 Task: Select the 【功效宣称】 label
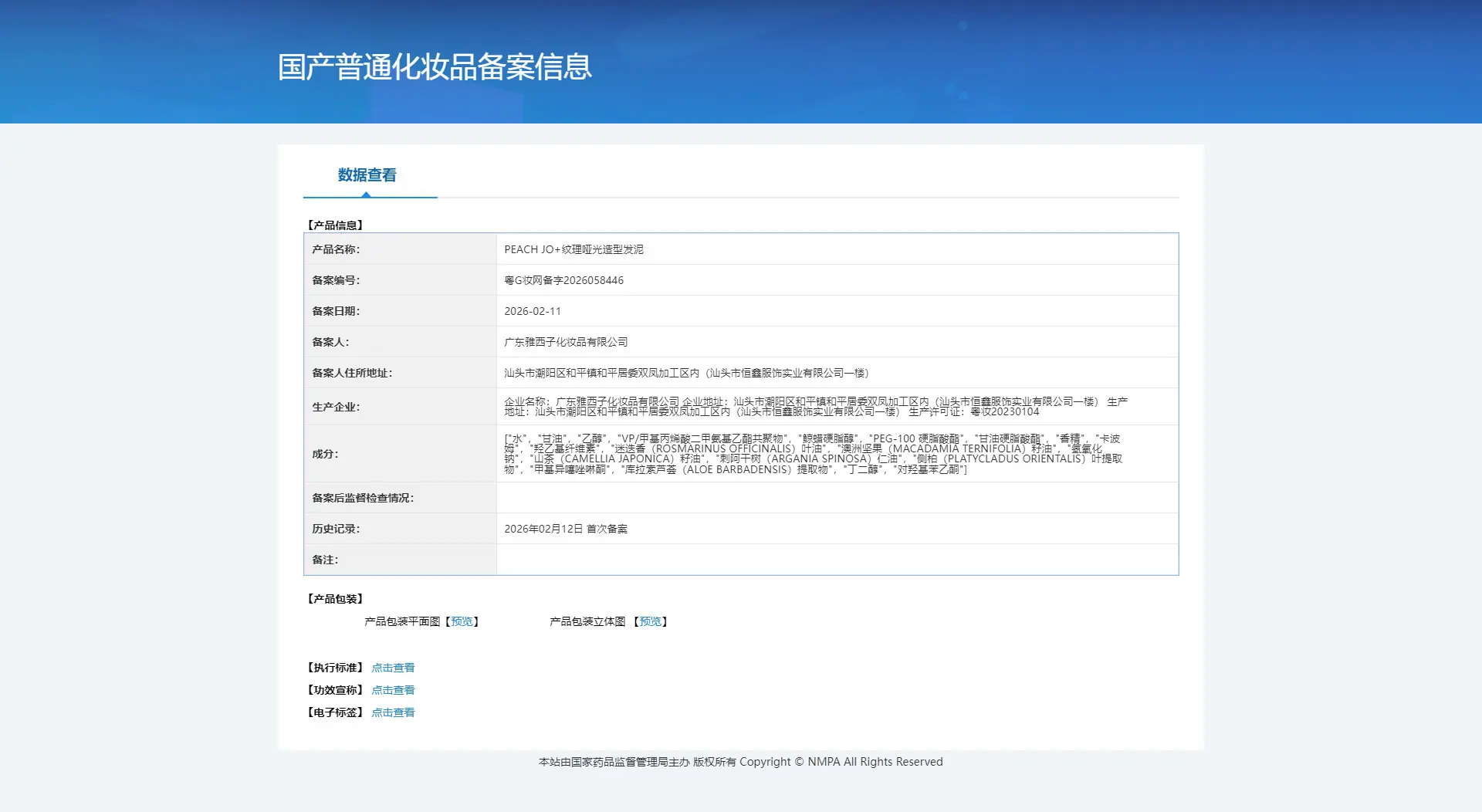click(x=335, y=690)
